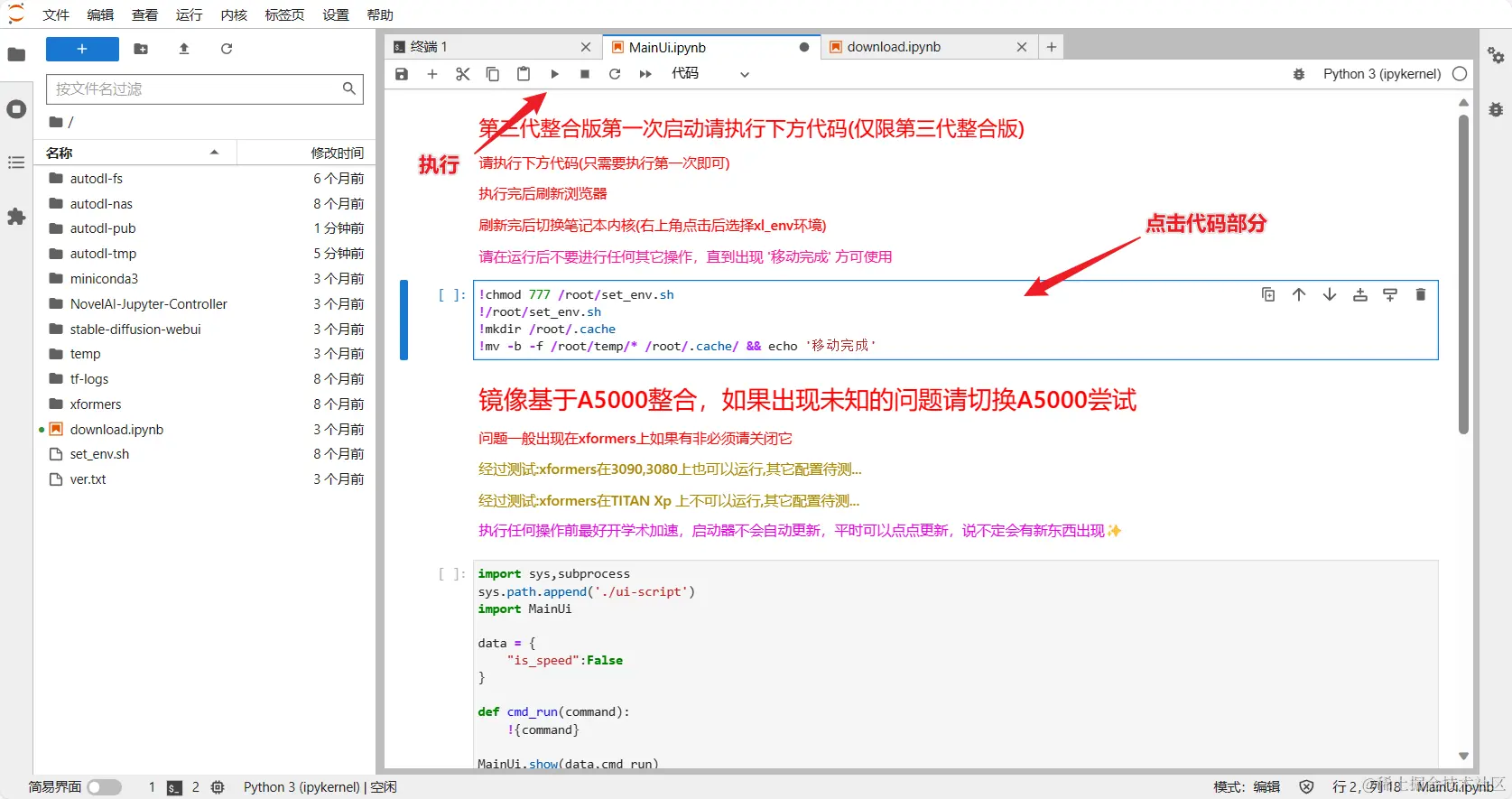Open the cell type dropdown showing 代码

(x=710, y=74)
